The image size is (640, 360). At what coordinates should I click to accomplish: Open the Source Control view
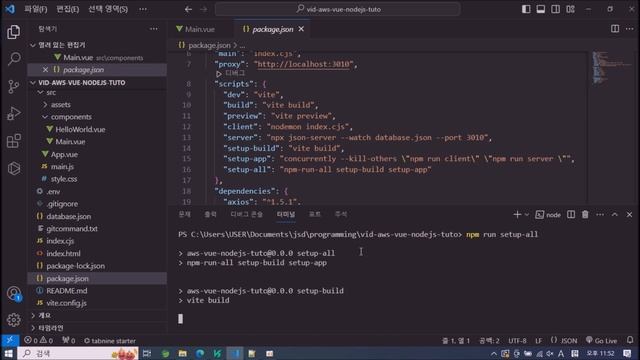pos(13,86)
